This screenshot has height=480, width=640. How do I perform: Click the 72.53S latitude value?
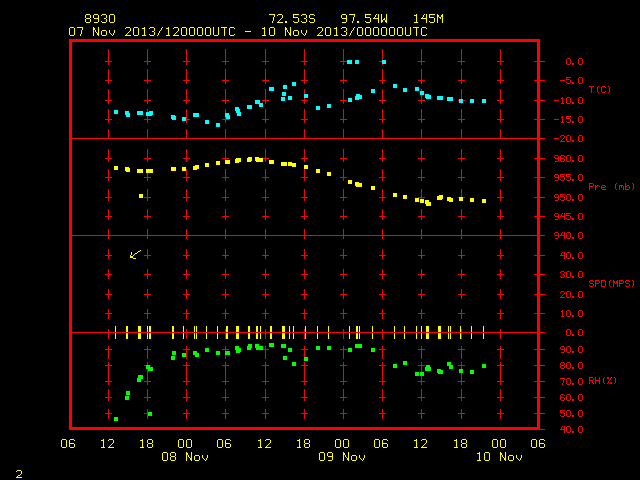(x=292, y=19)
